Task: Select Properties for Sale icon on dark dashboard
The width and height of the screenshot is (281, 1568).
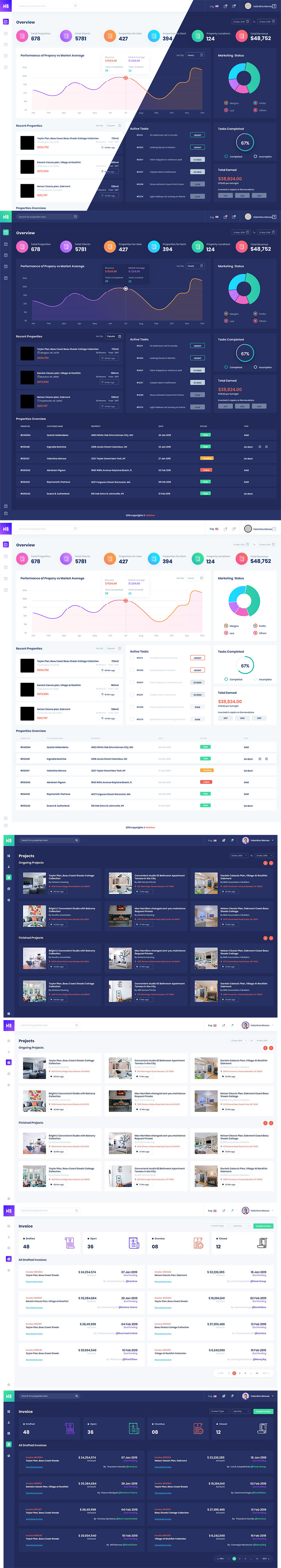Action: (x=110, y=247)
